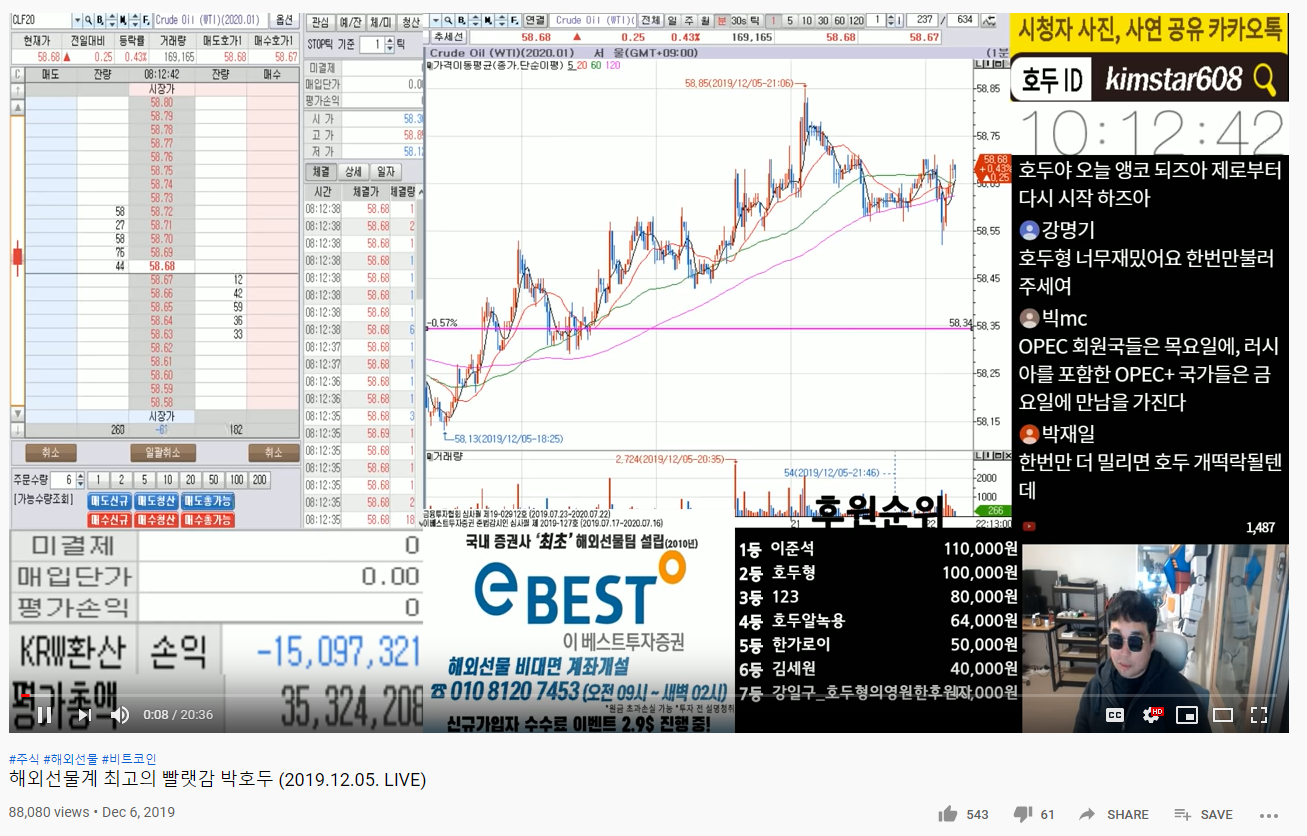This screenshot has width=1307, height=836.
Task: Click the chart toolbar search magnifier
Action: pyautogui.click(x=448, y=20)
